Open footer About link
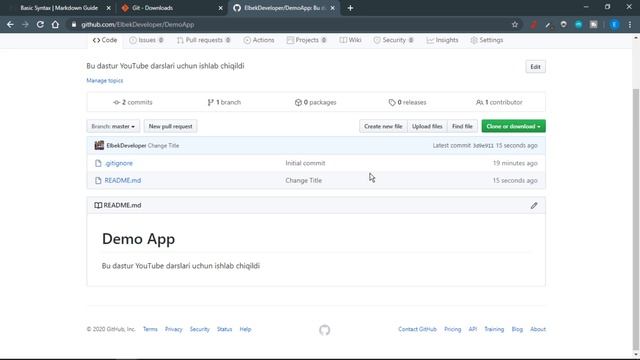 [538, 329]
